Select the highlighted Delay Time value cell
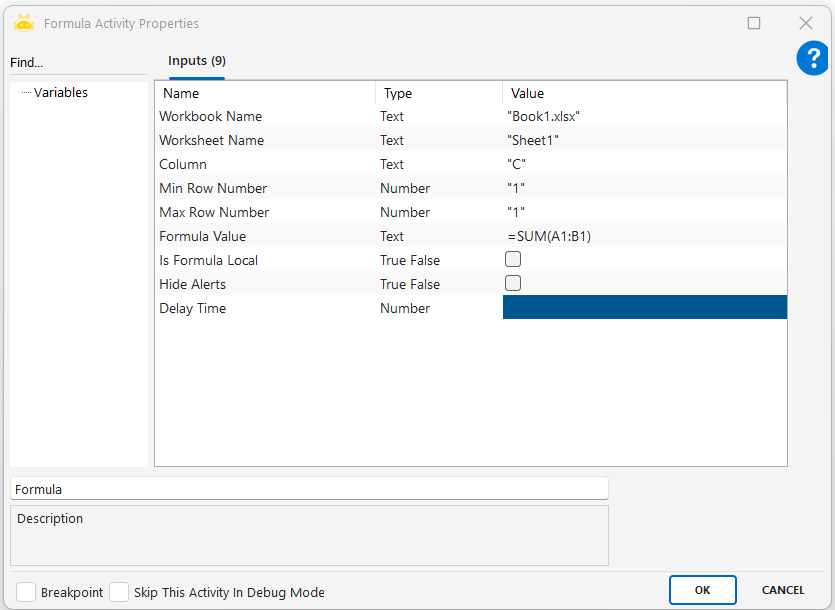The width and height of the screenshot is (835, 610). (x=644, y=308)
